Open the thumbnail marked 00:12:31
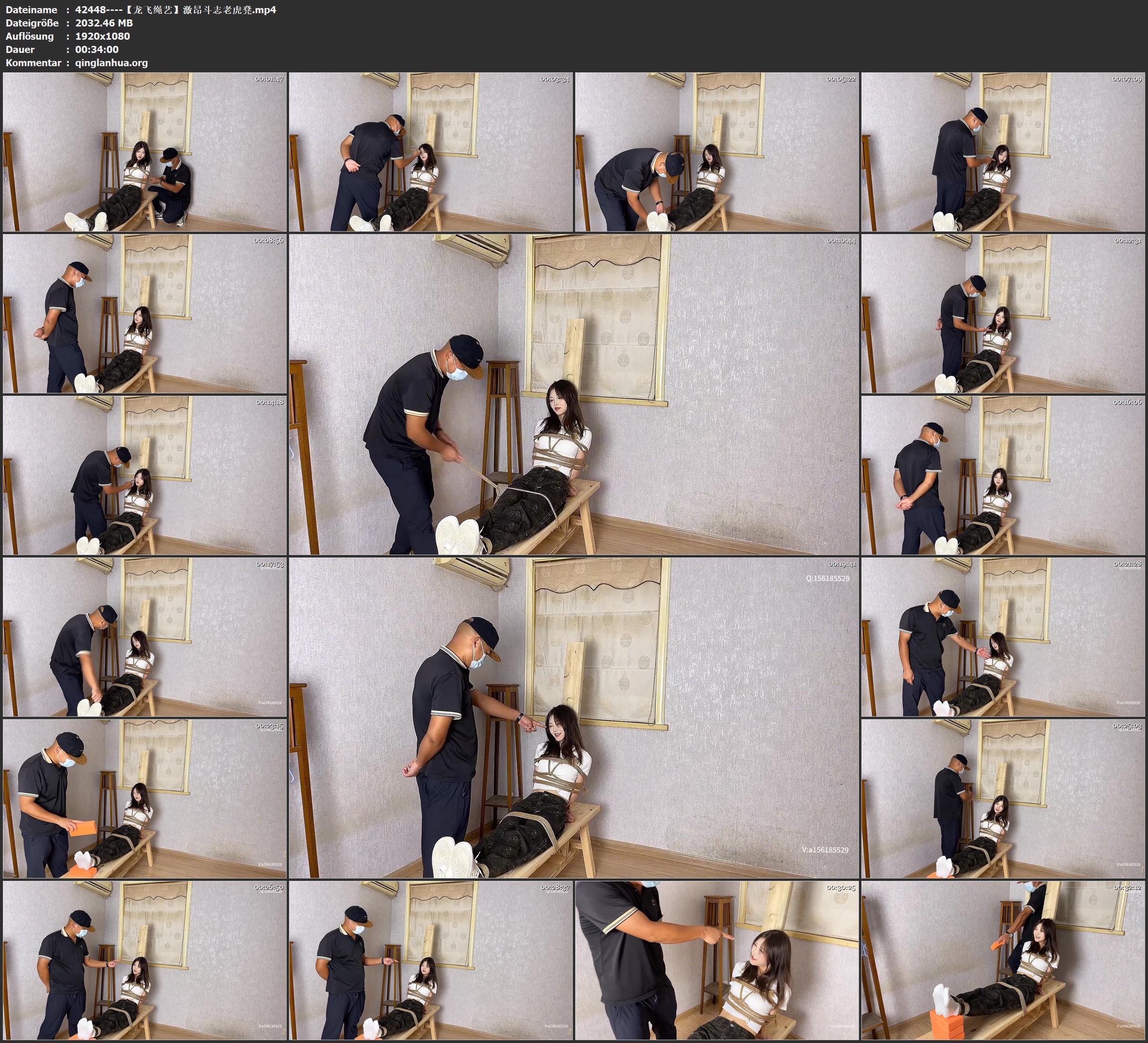This screenshot has height=1043, width=1148. [x=1003, y=313]
